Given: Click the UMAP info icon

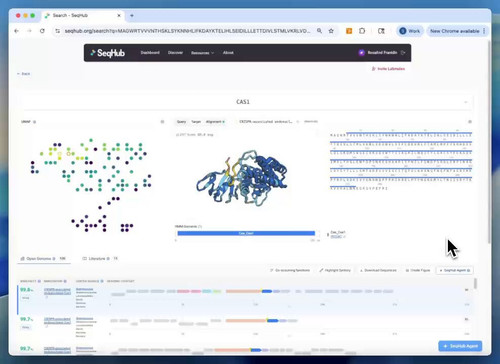Looking at the screenshot, I should pos(34,122).
